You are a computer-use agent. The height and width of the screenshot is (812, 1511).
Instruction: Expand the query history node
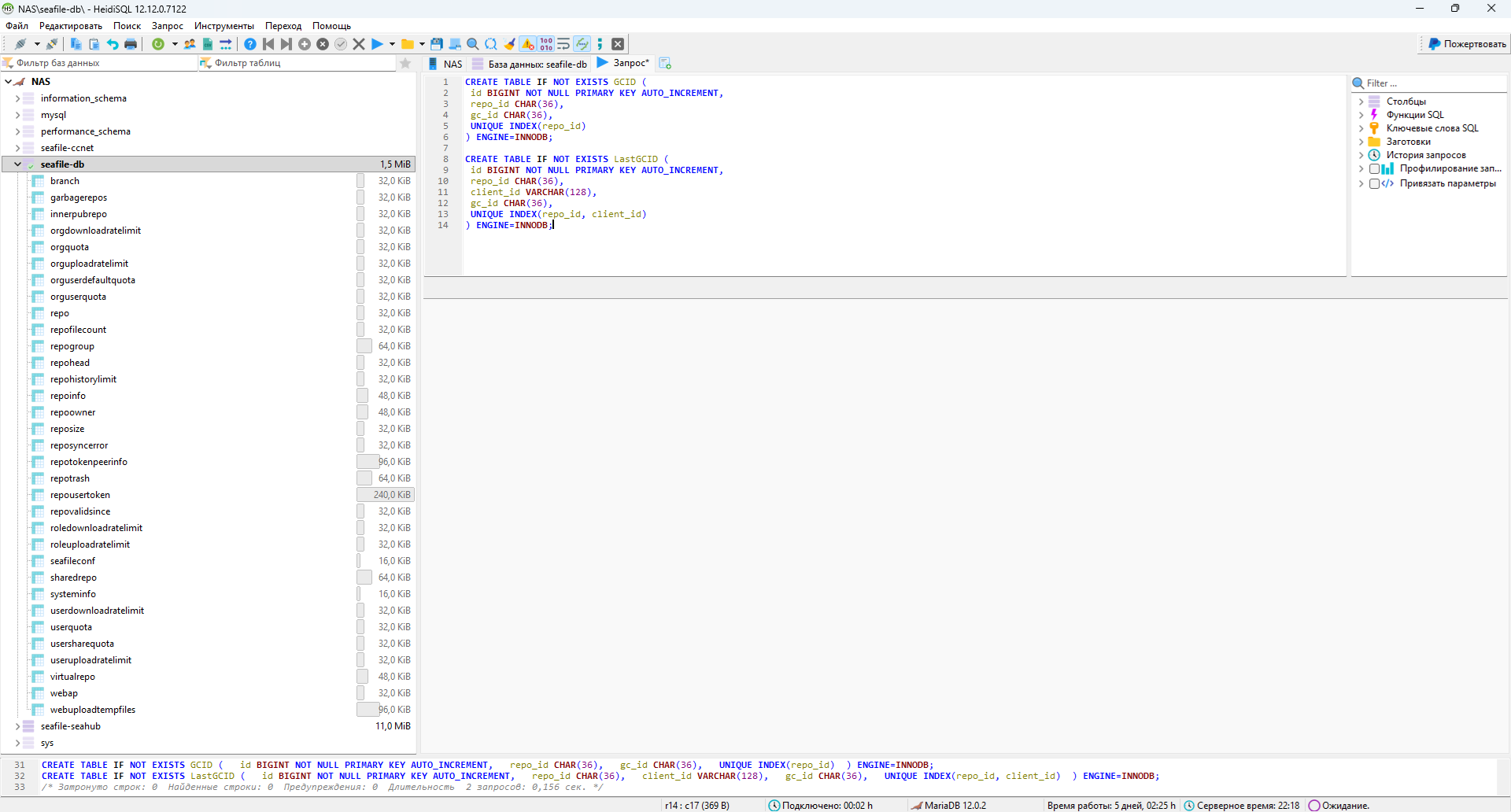tap(1361, 155)
